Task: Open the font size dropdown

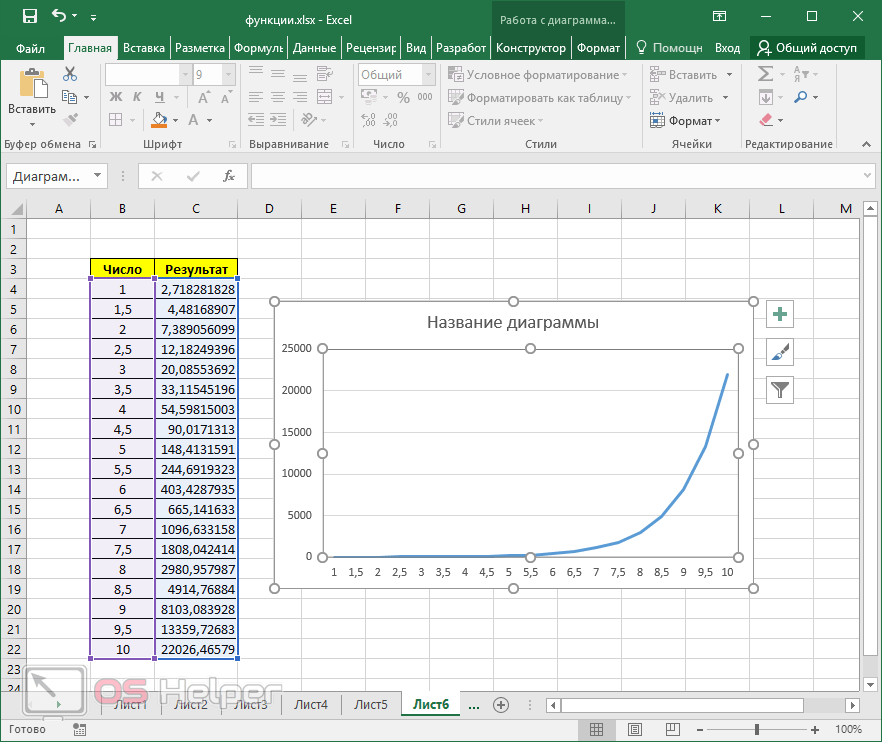Action: [x=228, y=74]
